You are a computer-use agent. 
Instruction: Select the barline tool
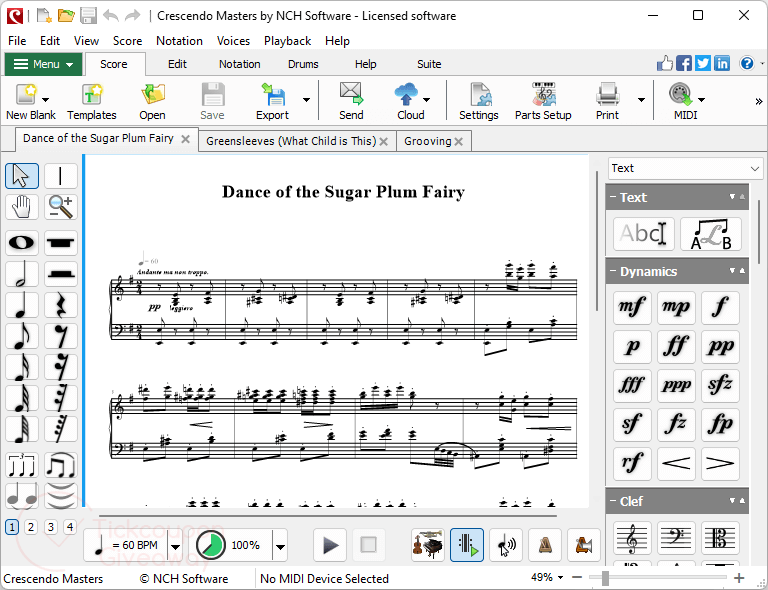pyautogui.click(x=61, y=176)
